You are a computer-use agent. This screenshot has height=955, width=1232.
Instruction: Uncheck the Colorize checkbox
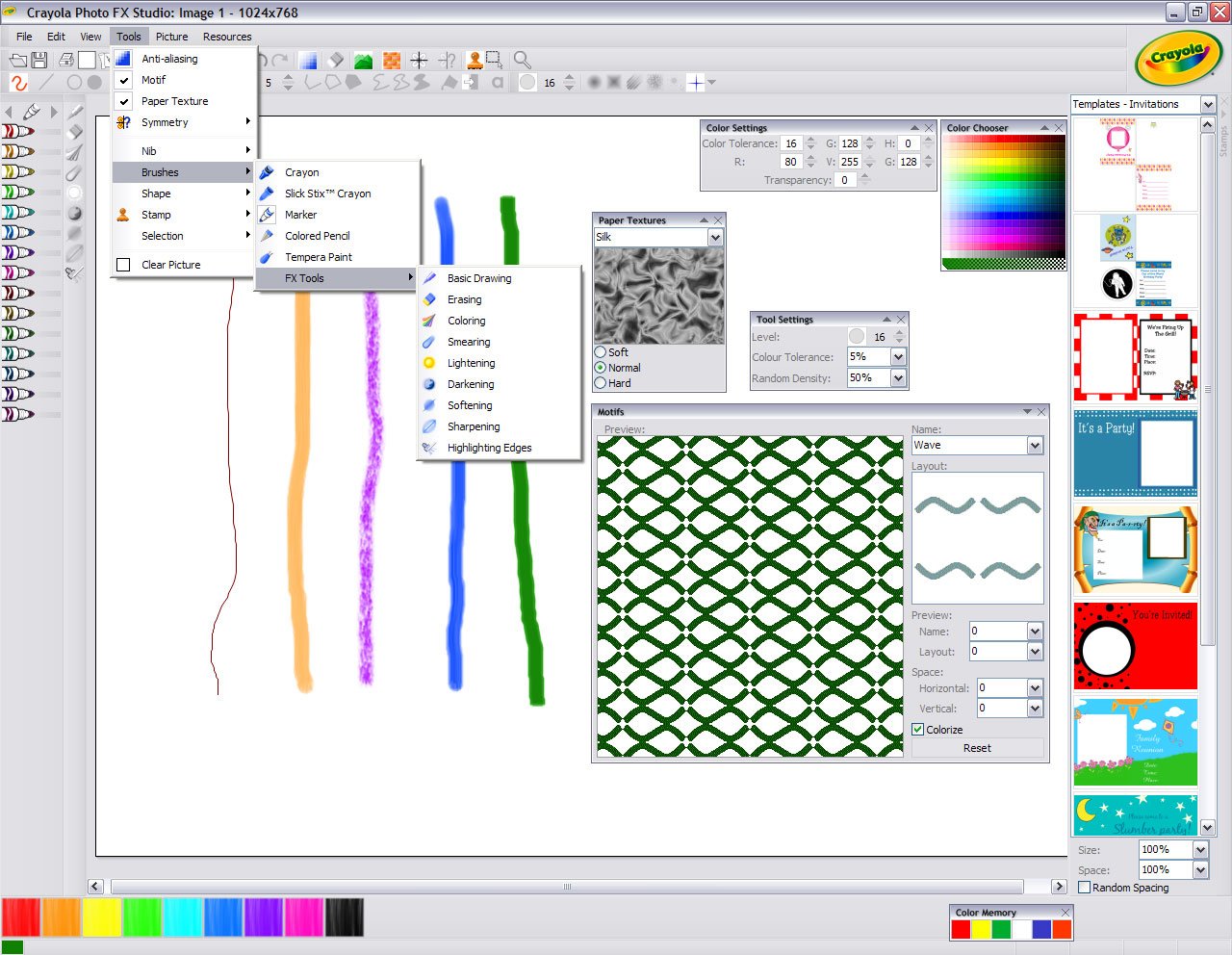point(918,730)
